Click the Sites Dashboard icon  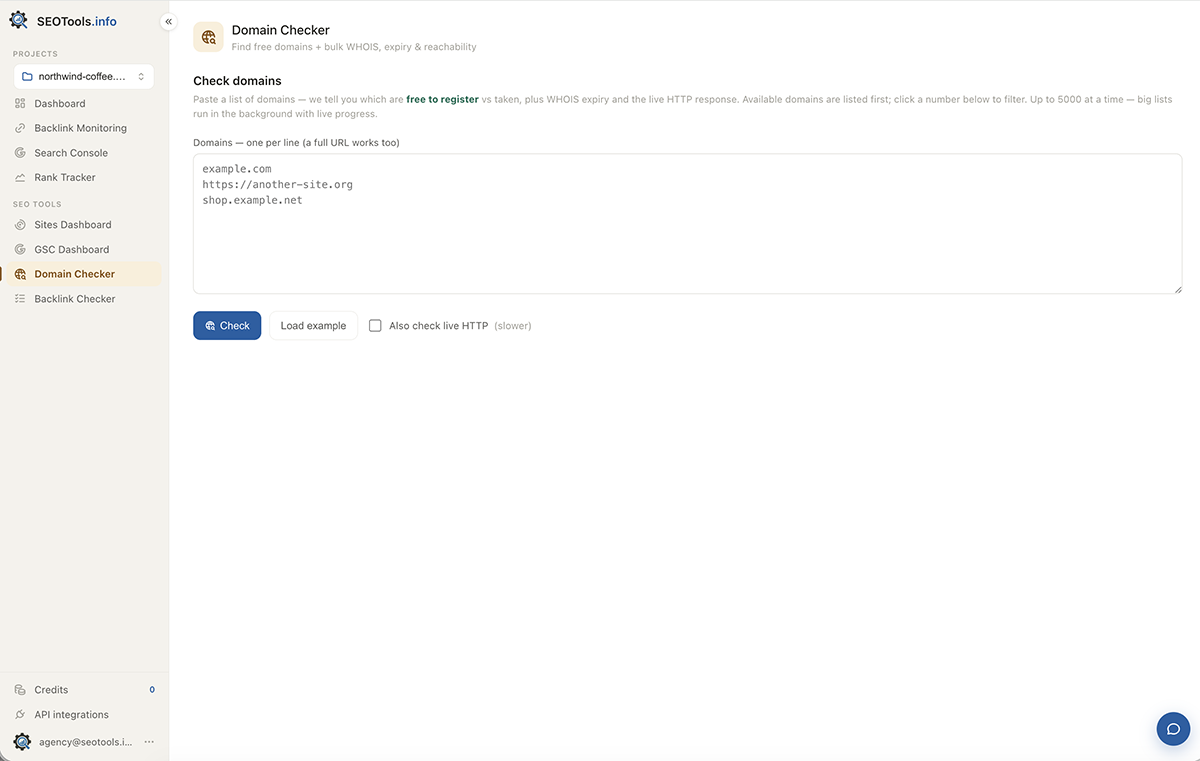click(x=20, y=225)
